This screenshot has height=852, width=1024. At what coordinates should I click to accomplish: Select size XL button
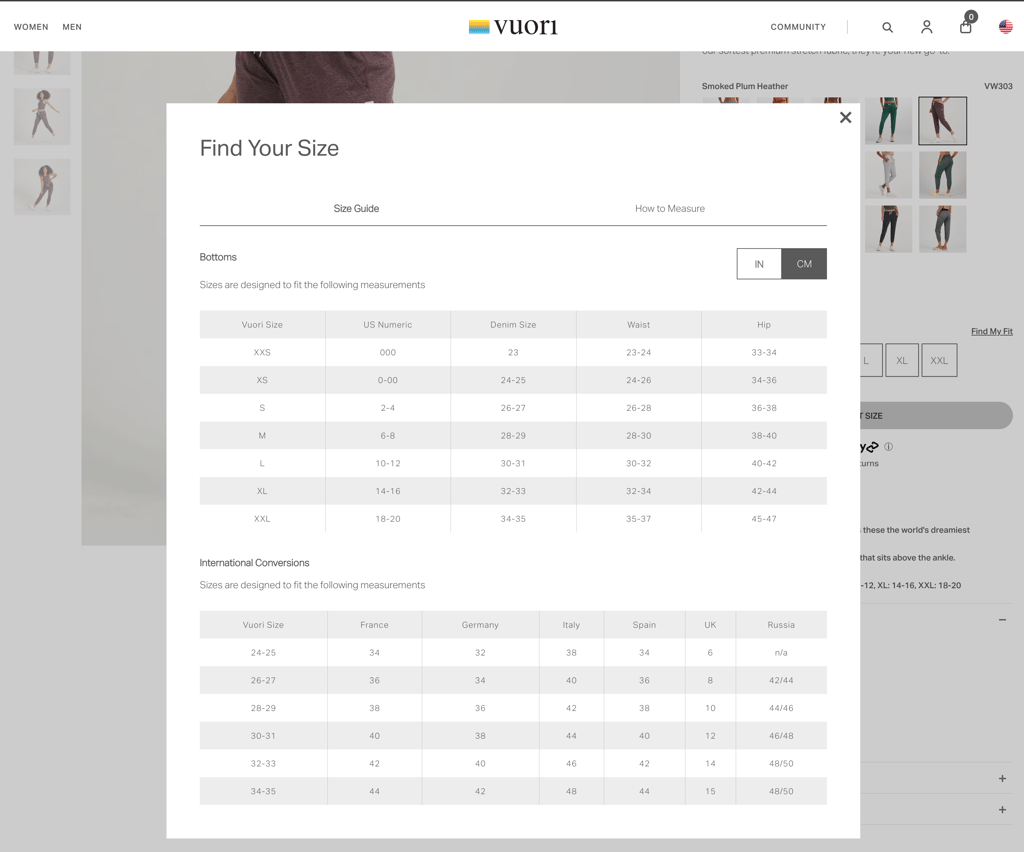click(901, 361)
